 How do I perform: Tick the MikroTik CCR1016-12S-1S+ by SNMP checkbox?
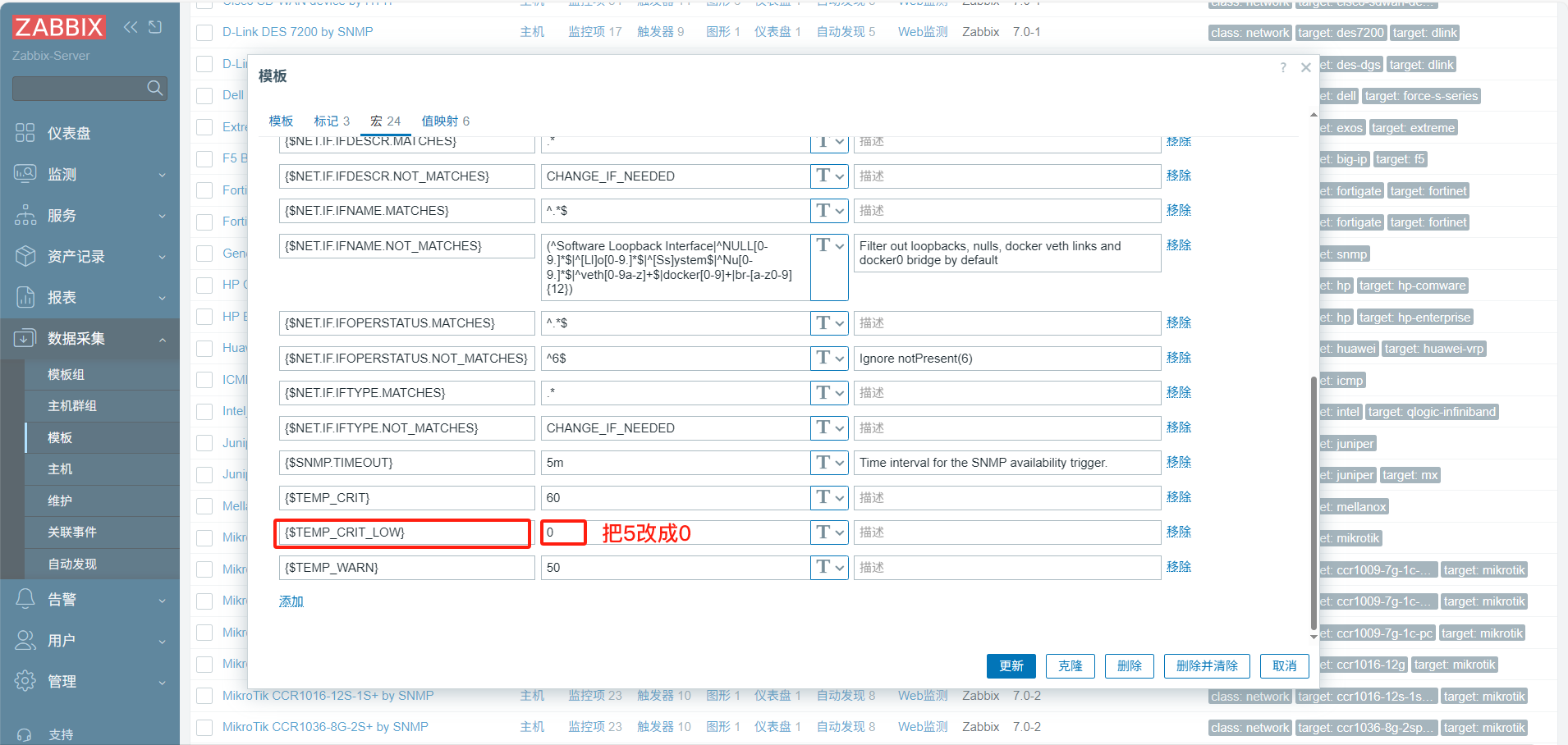click(204, 697)
